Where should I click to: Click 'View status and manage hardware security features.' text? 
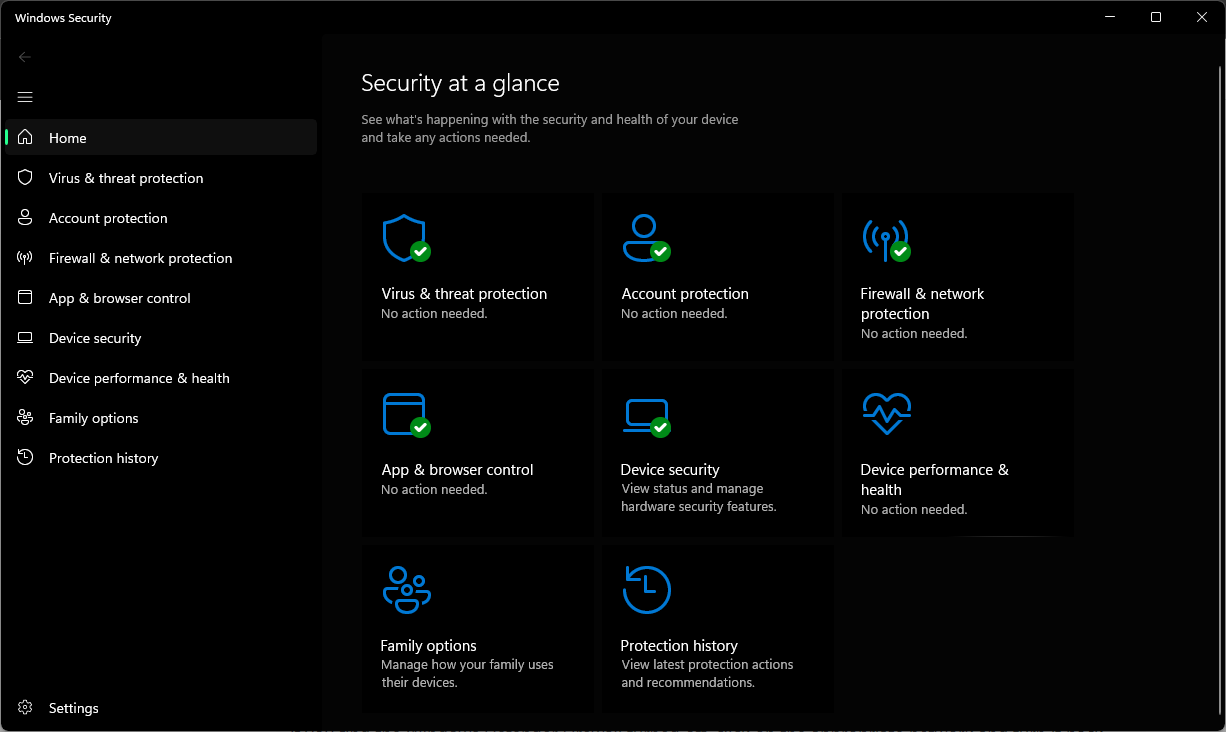tap(698, 498)
